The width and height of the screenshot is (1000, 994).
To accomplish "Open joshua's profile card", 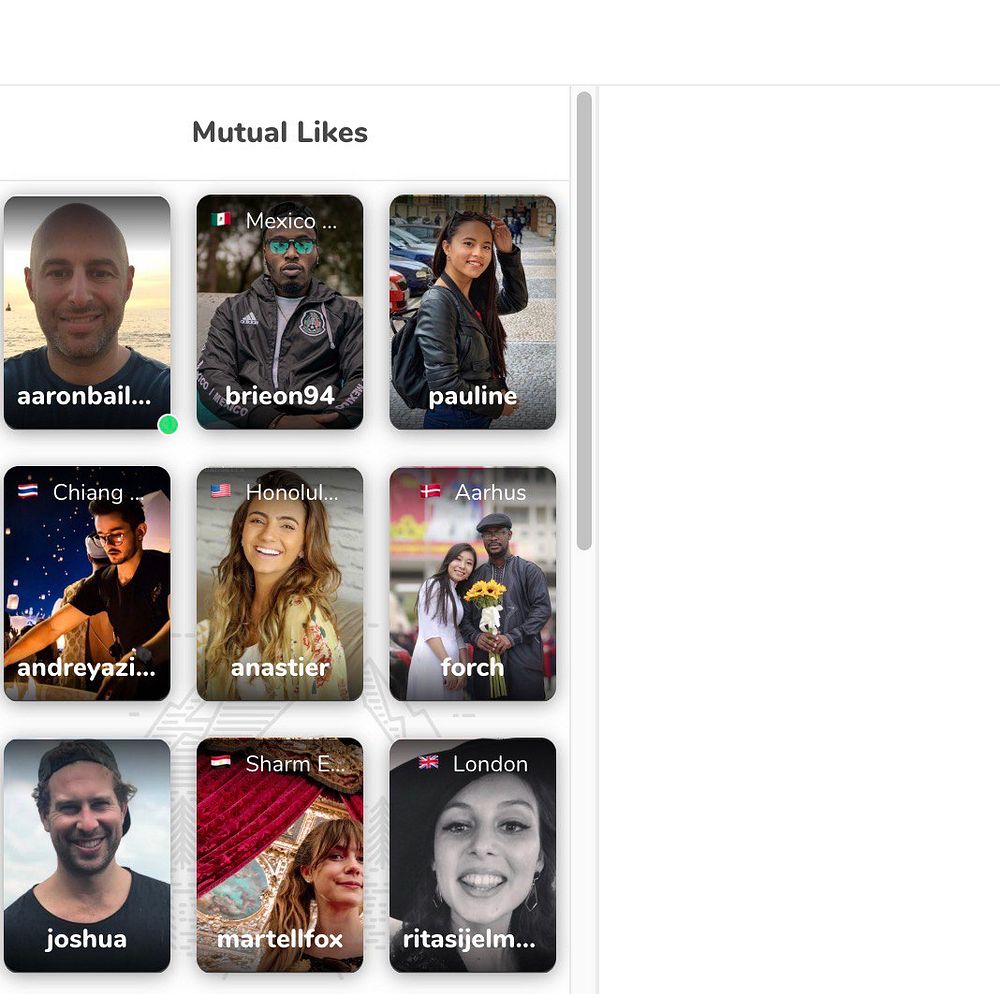I will click(x=87, y=855).
